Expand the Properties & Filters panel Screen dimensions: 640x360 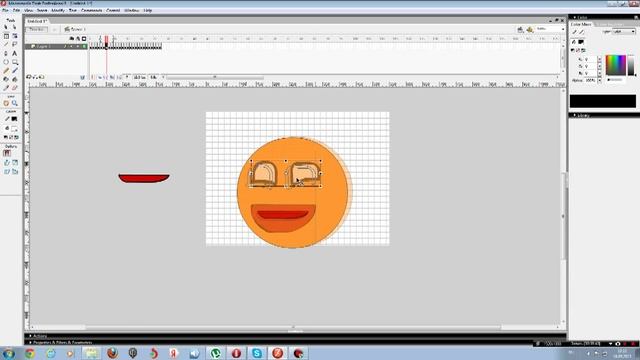(295, 342)
